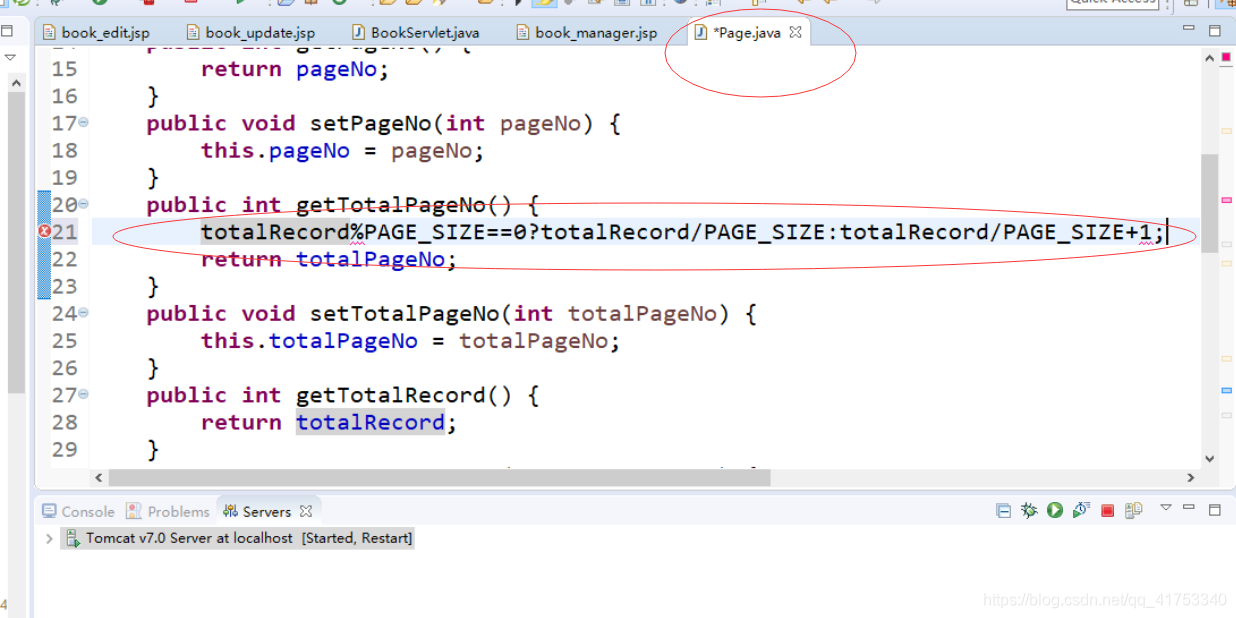Click highlighted 'totalRecord' on line 28
Viewport: 1236px width, 618px height.
pos(370,423)
